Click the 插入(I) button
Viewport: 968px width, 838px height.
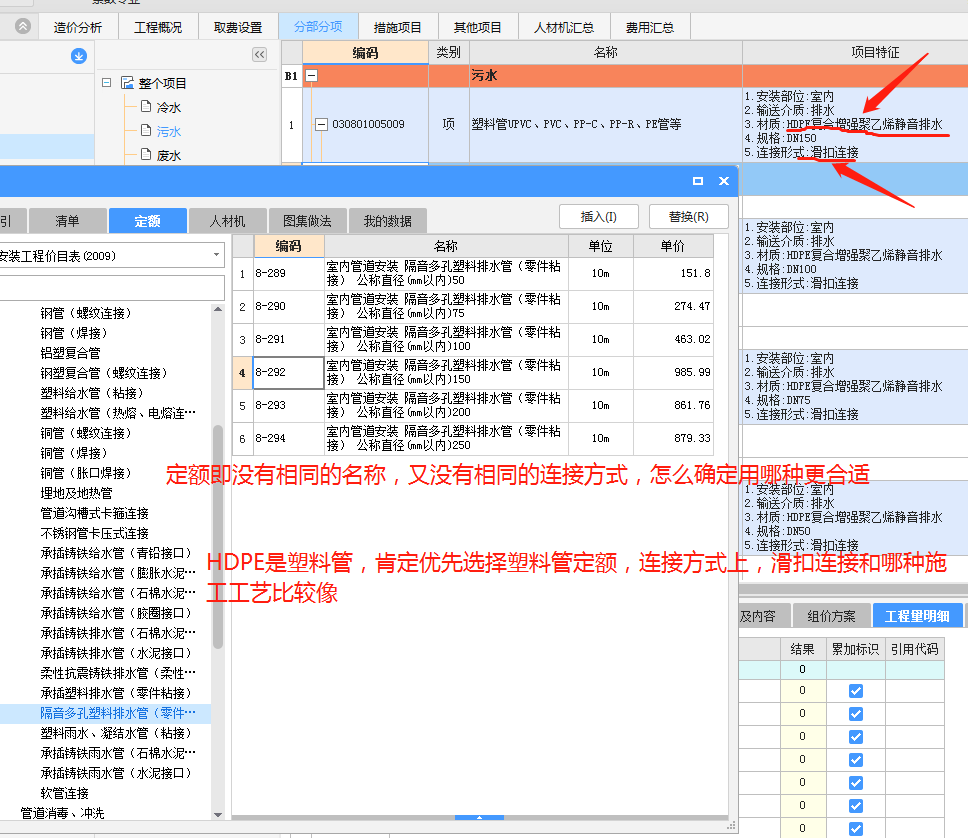599,217
